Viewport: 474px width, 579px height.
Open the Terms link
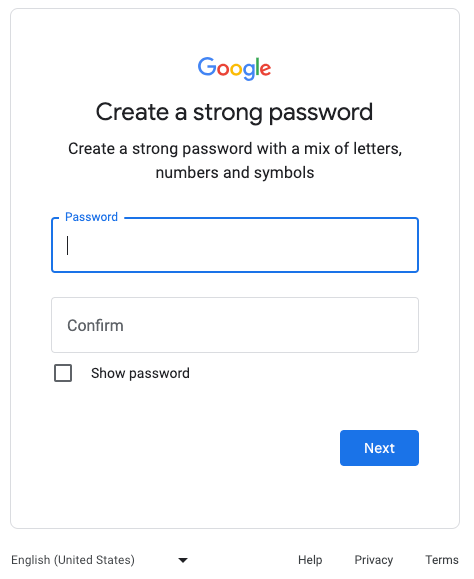click(x=442, y=560)
